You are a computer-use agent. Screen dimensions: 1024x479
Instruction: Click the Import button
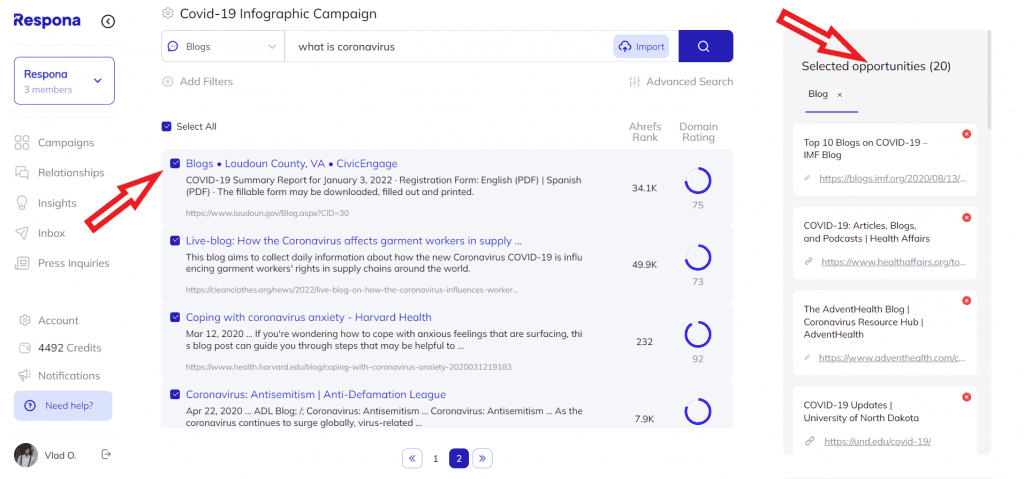(x=641, y=46)
